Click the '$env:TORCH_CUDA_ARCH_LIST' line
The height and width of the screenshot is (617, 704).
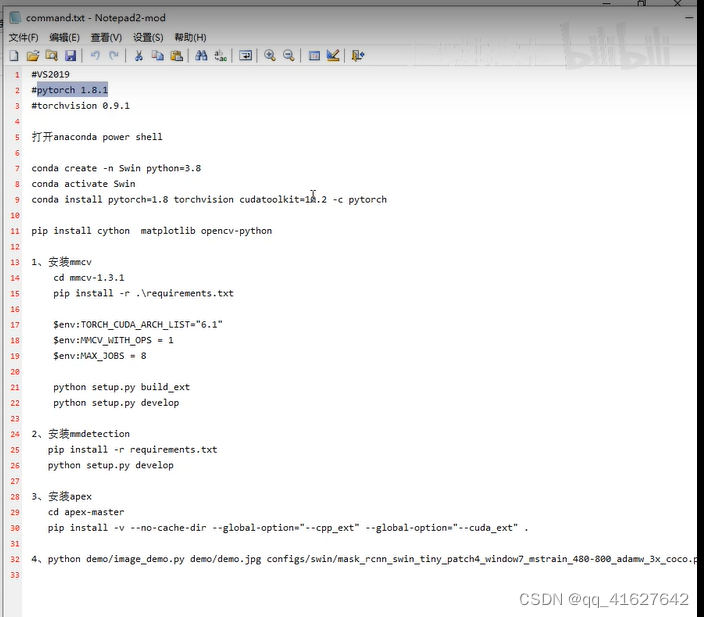point(138,325)
